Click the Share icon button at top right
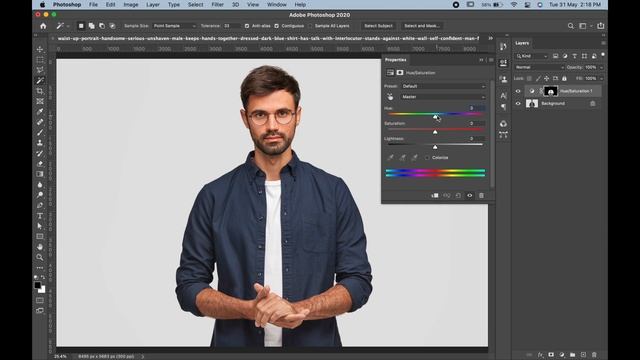The height and width of the screenshot is (360, 640). tap(601, 26)
